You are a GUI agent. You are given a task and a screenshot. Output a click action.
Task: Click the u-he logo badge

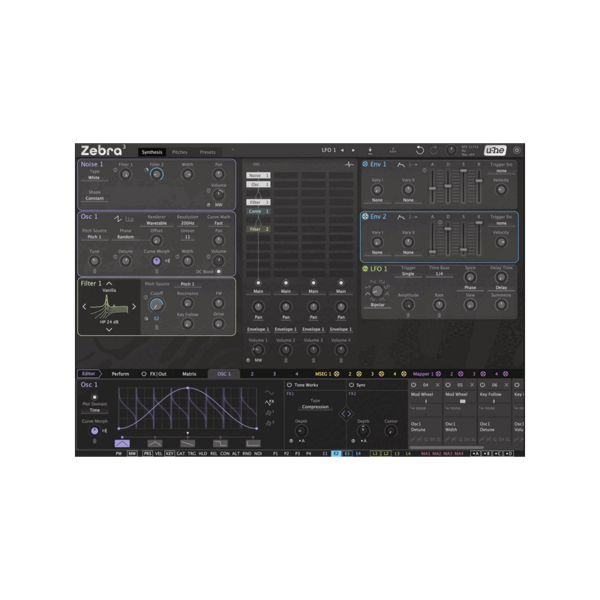(495, 150)
